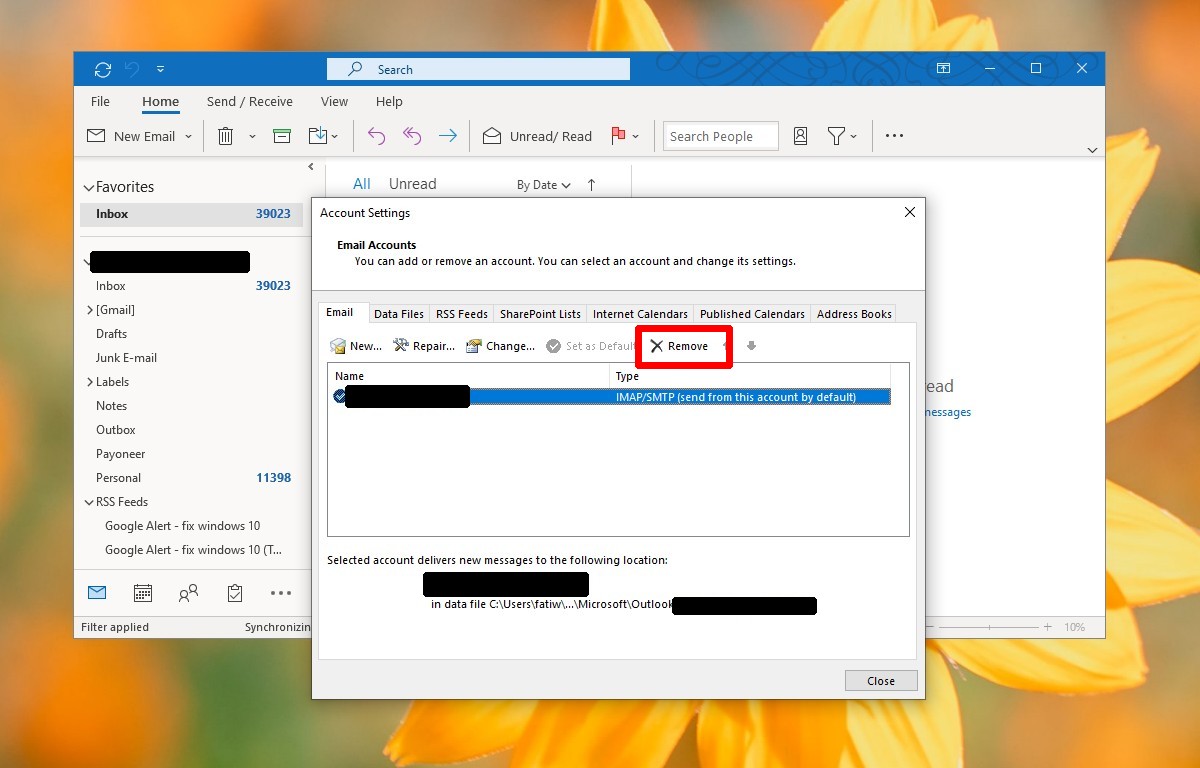This screenshot has height=768, width=1200.
Task: Open the View ribbon tab
Action: pos(334,101)
